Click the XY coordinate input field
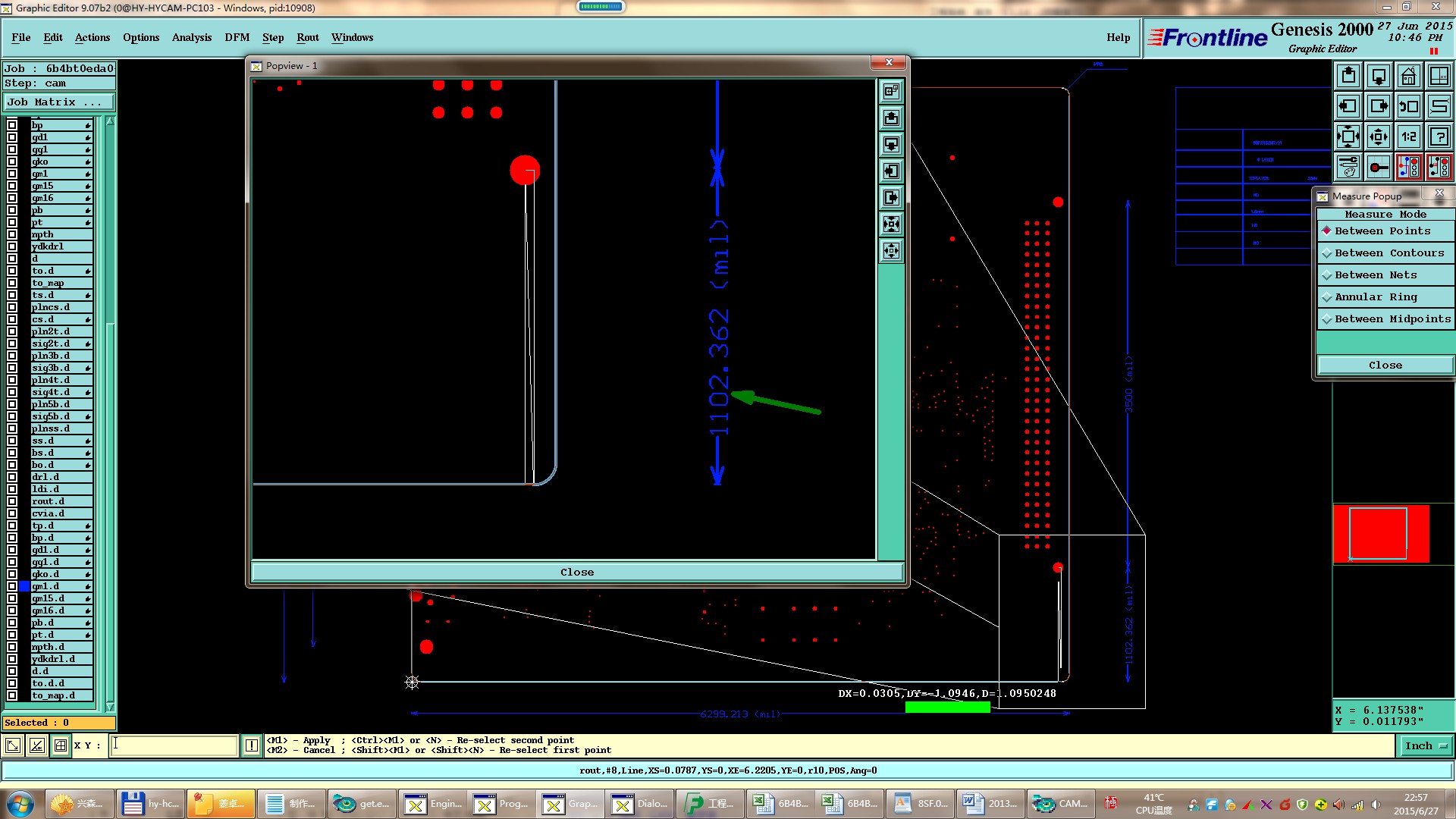1456x819 pixels. [x=174, y=745]
